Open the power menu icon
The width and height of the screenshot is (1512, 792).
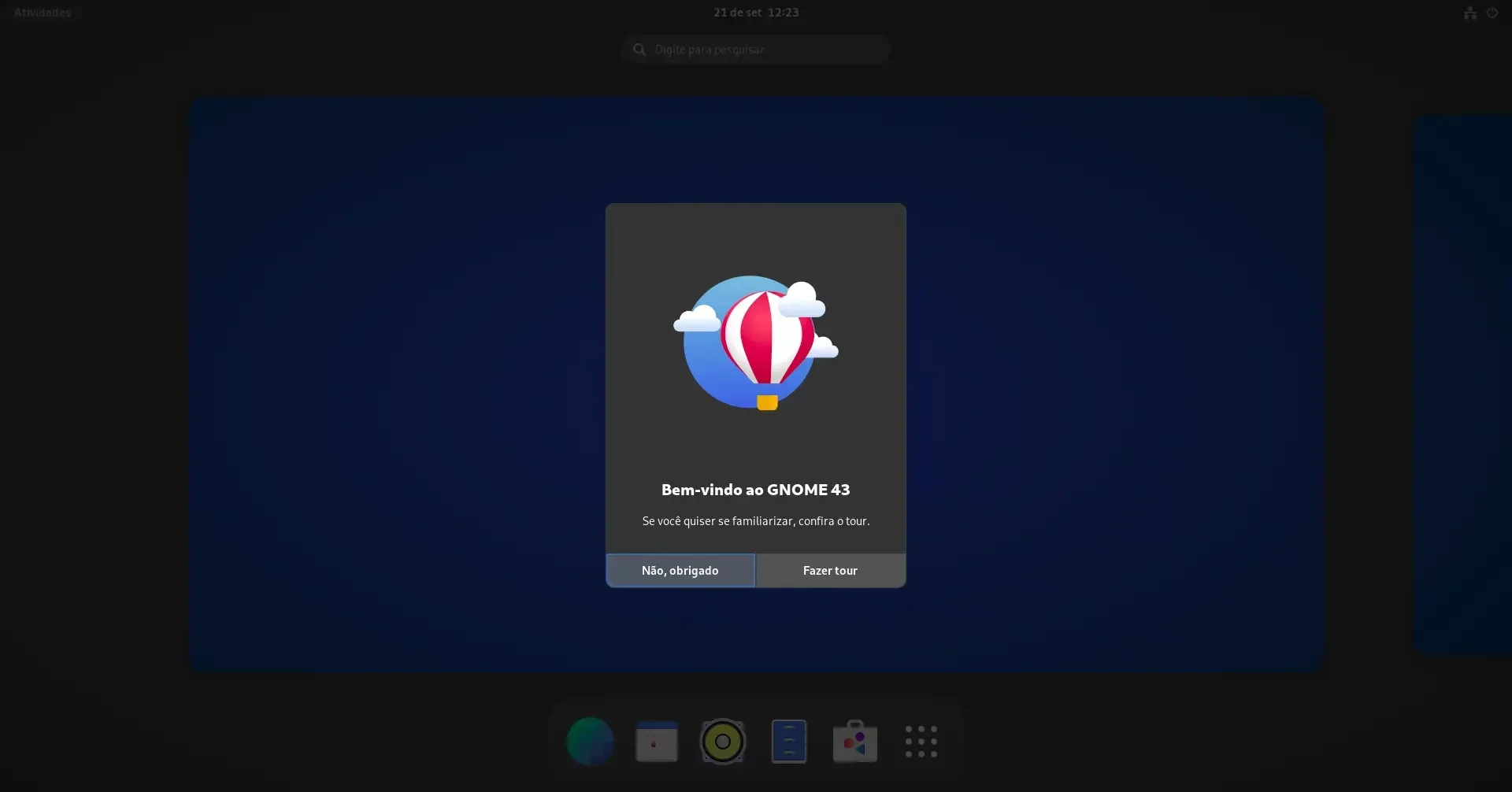click(1492, 13)
